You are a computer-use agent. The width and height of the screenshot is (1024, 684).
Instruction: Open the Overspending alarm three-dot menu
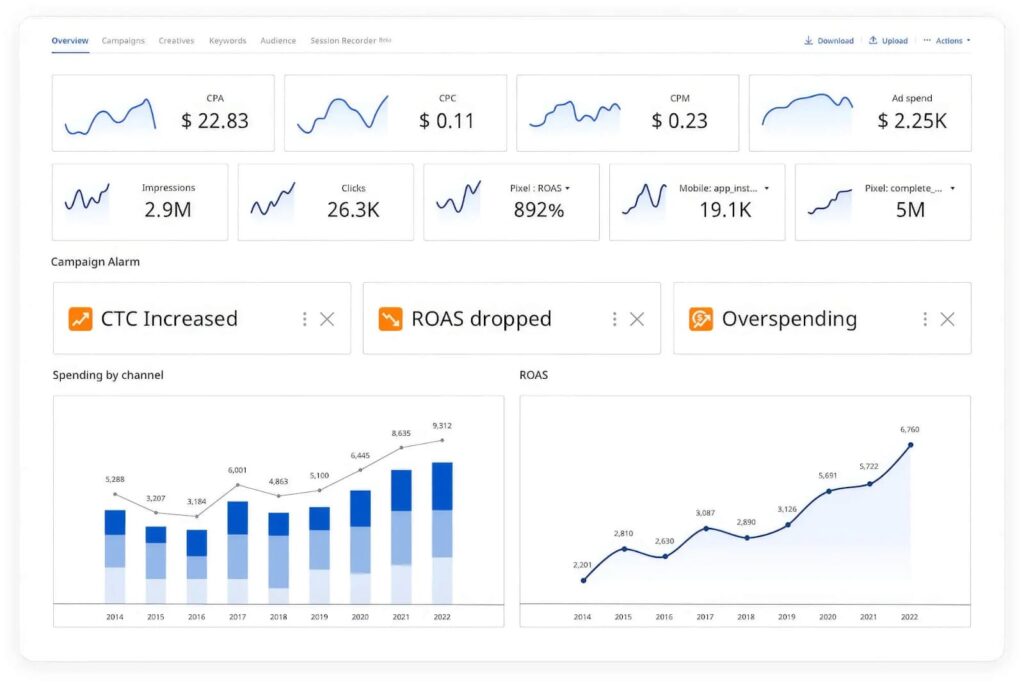925,319
